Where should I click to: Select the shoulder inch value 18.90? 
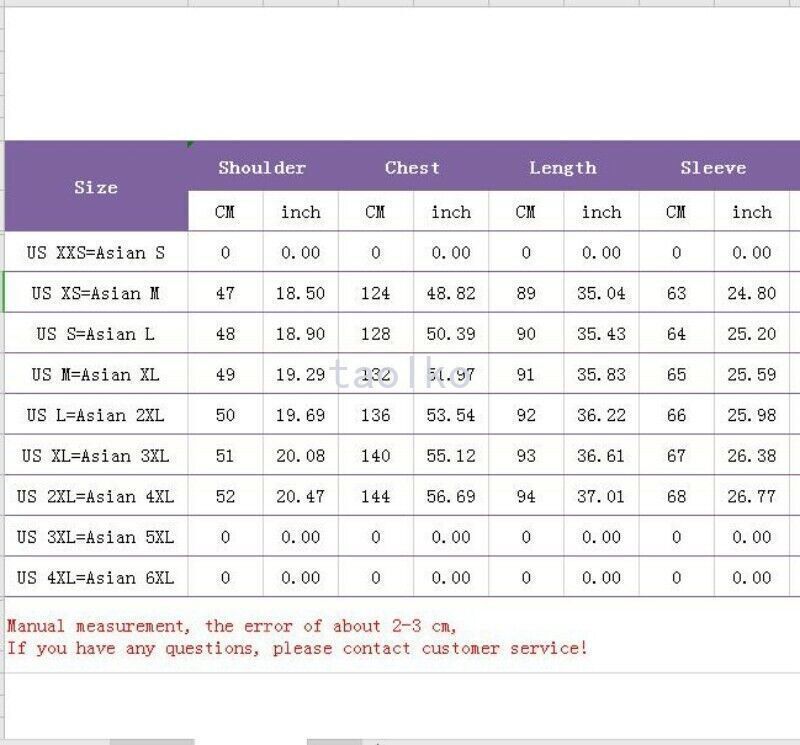301,334
